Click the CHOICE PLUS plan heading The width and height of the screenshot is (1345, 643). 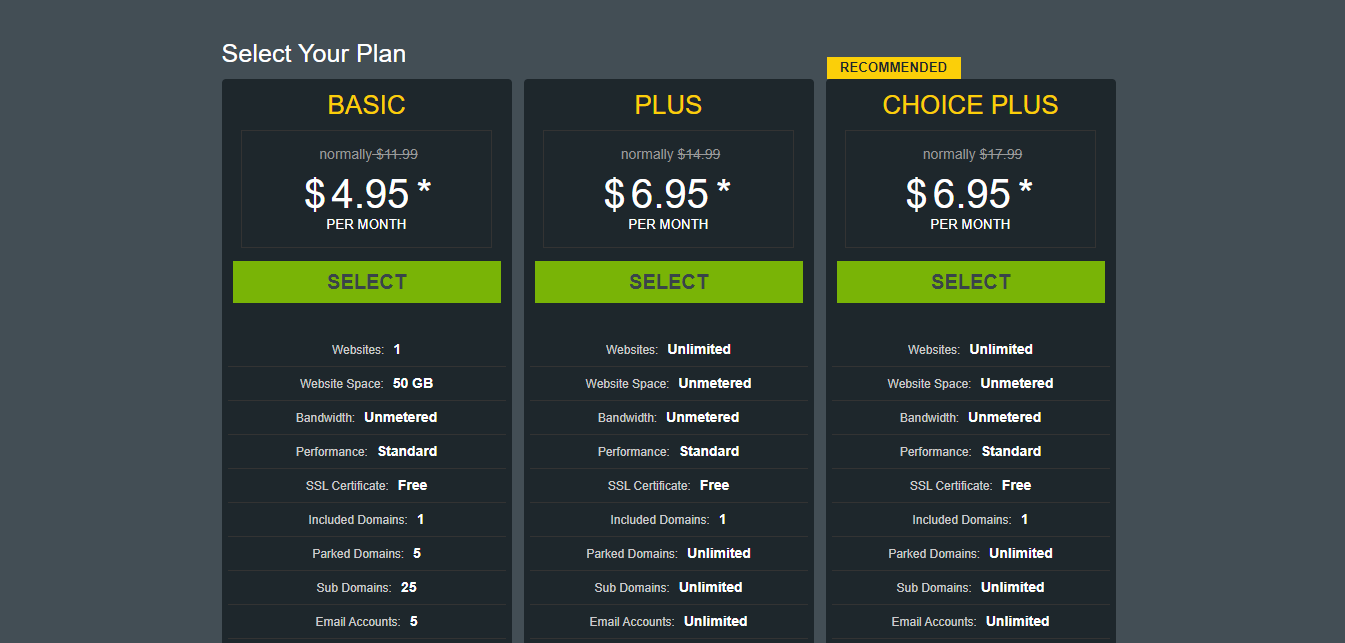click(971, 105)
